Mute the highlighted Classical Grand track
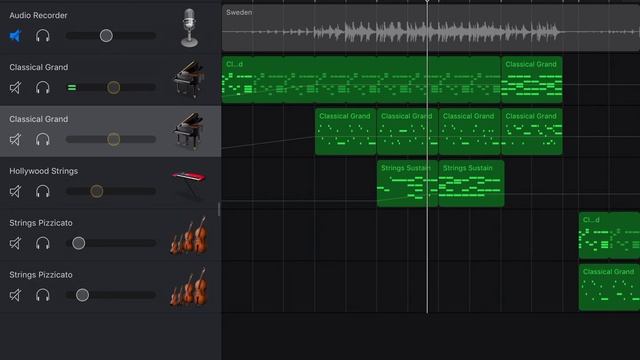This screenshot has width=640, height=360. (15, 140)
